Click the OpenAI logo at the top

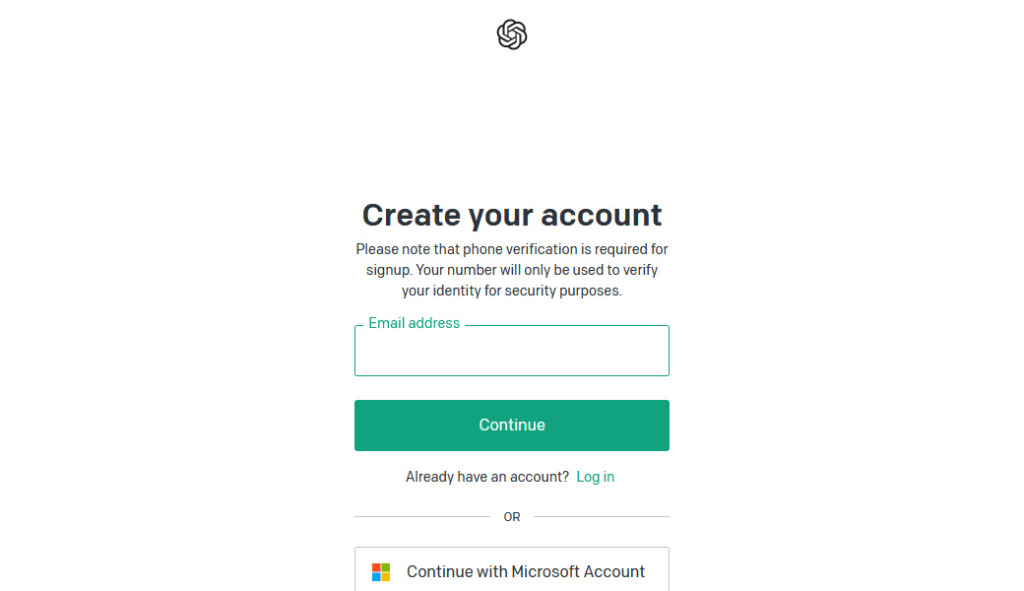tap(512, 35)
